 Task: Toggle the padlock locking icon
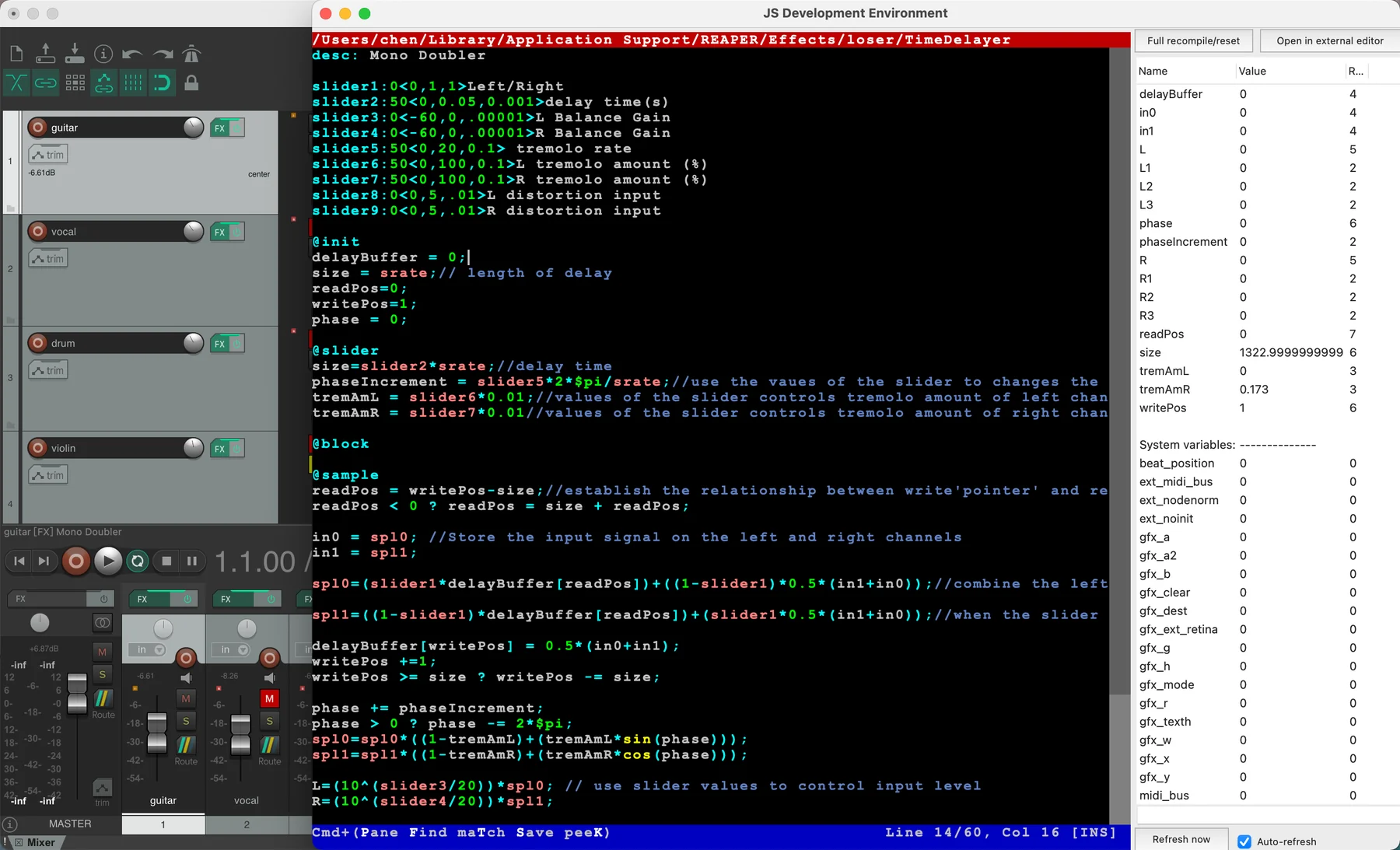pyautogui.click(x=191, y=82)
